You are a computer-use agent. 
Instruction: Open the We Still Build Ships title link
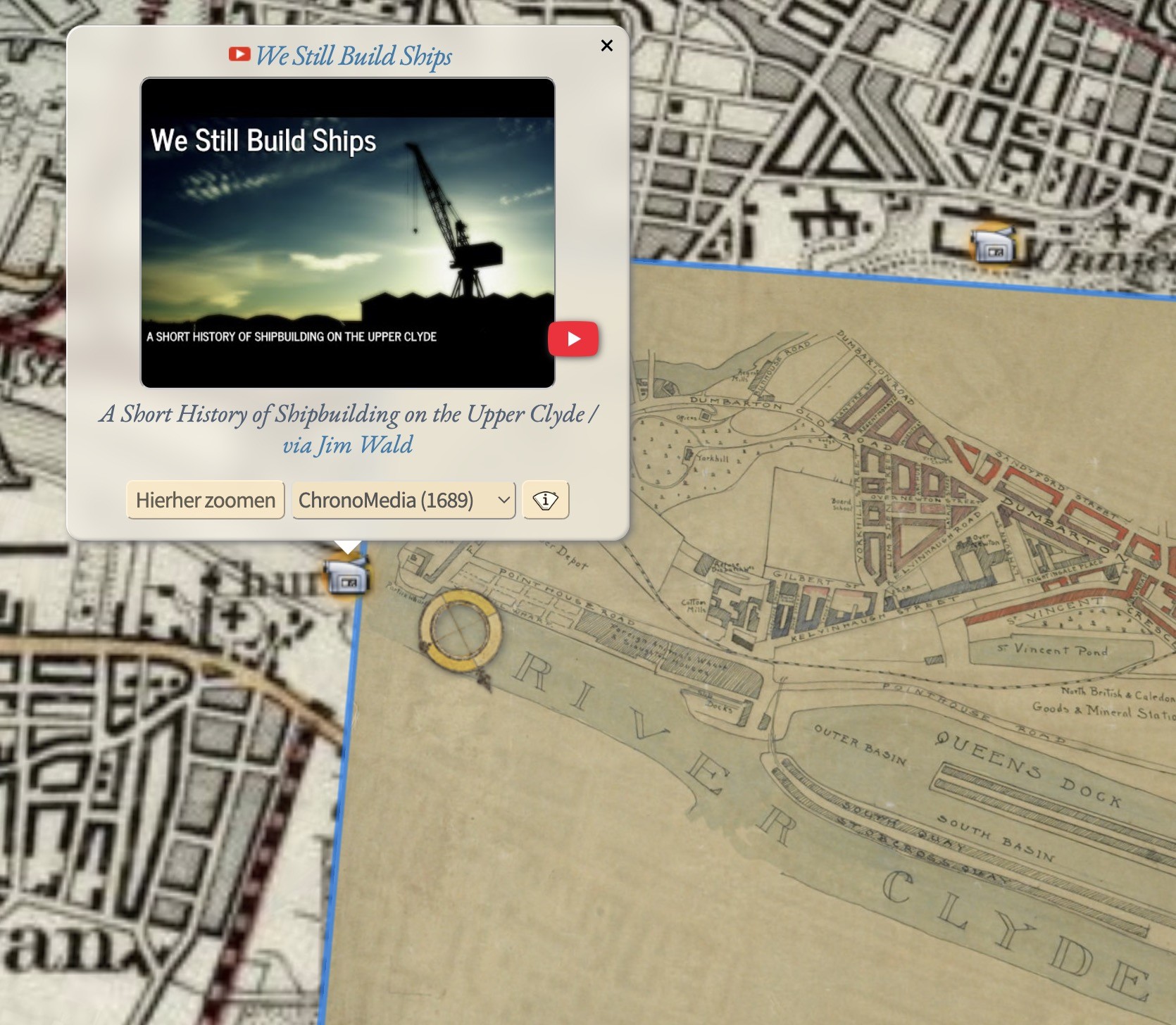pyautogui.click(x=353, y=56)
